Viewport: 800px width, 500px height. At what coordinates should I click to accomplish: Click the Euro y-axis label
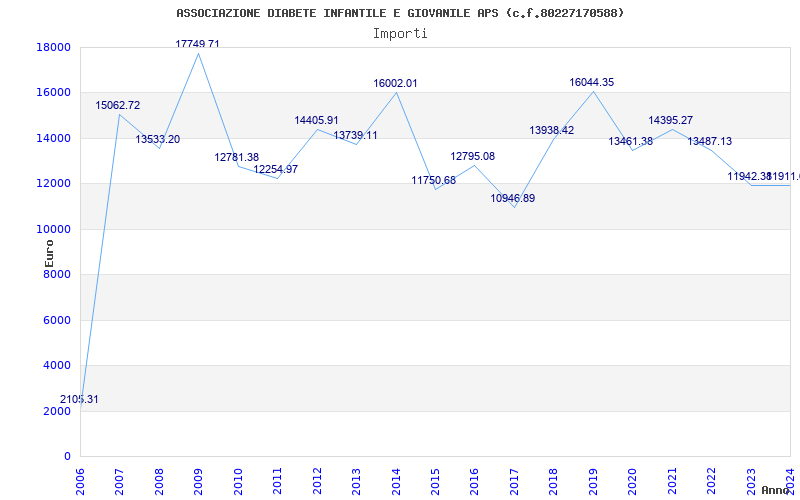(x=49, y=252)
